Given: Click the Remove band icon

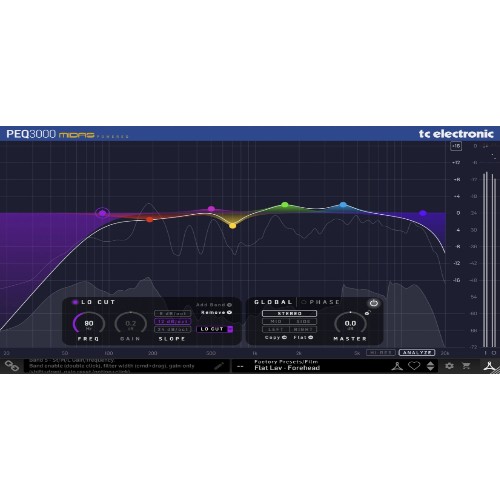Looking at the screenshot, I should [229, 312].
